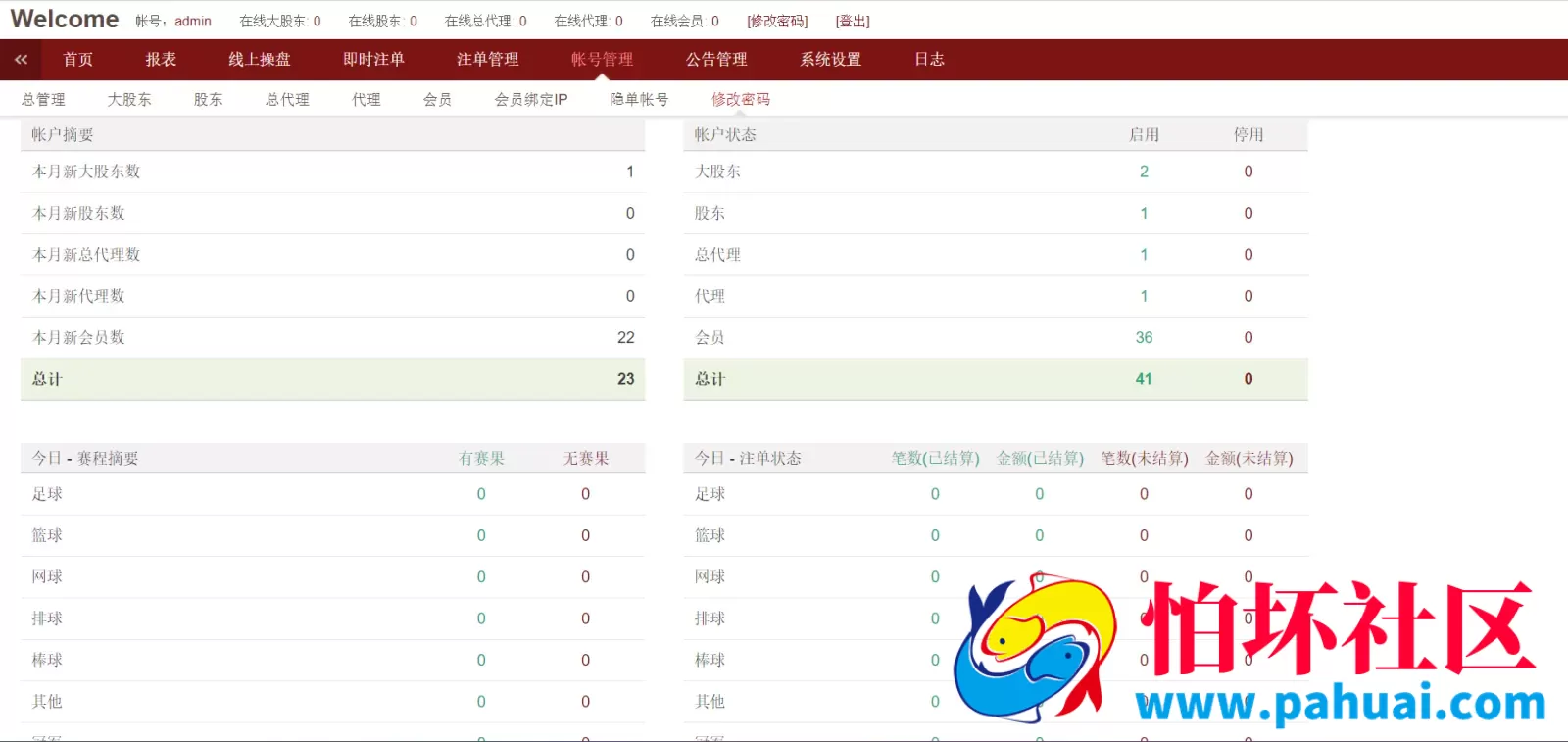Click 启用 column header in 帐户状态
1568x742 pixels.
(1144, 135)
